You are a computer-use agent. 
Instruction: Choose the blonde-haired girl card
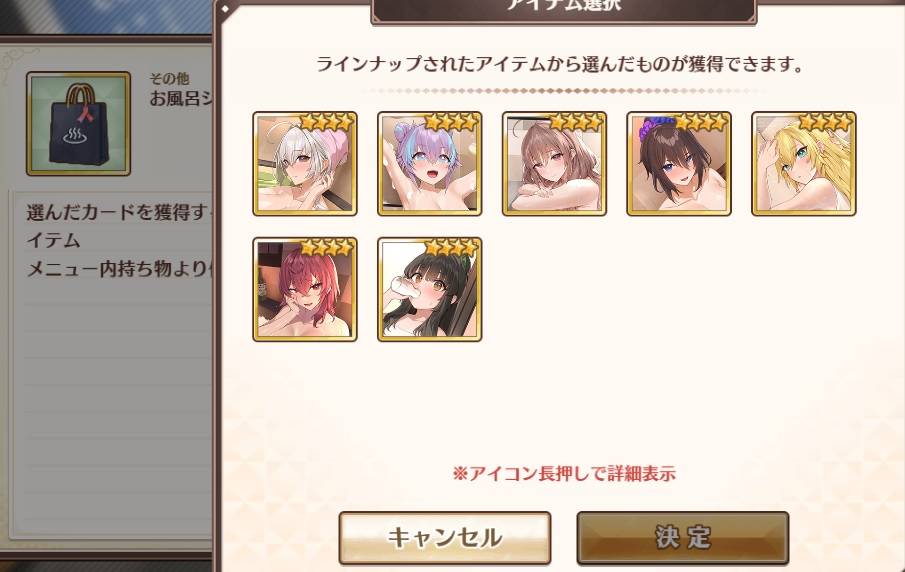point(803,164)
